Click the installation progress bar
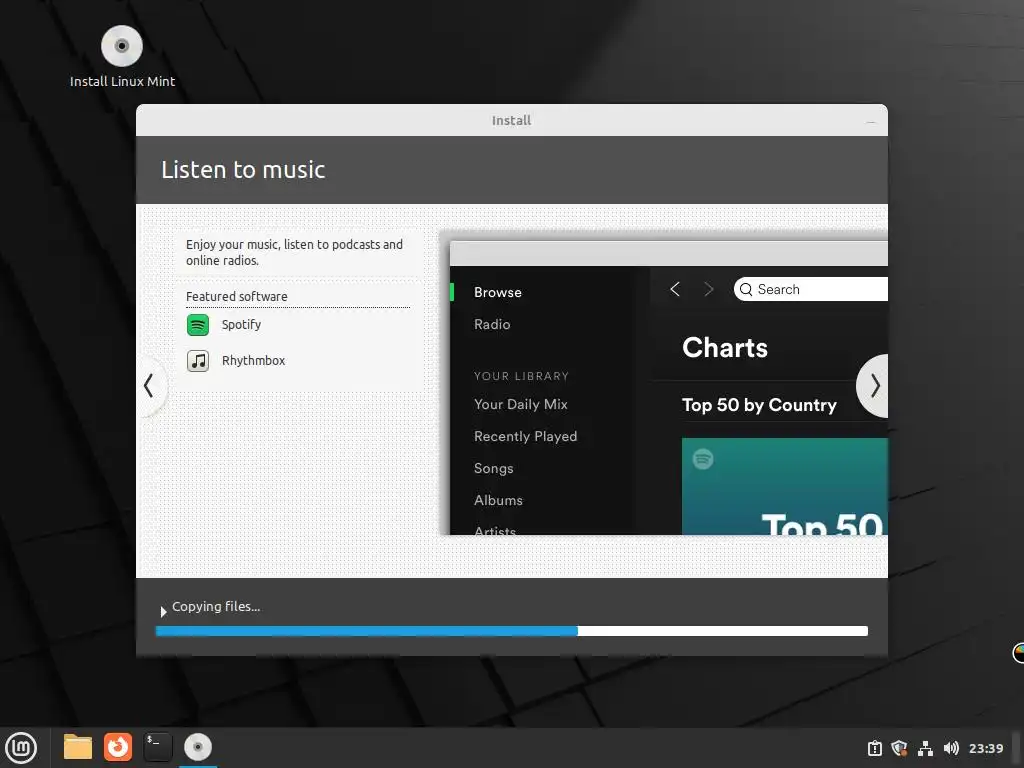The image size is (1024, 768). 511,631
